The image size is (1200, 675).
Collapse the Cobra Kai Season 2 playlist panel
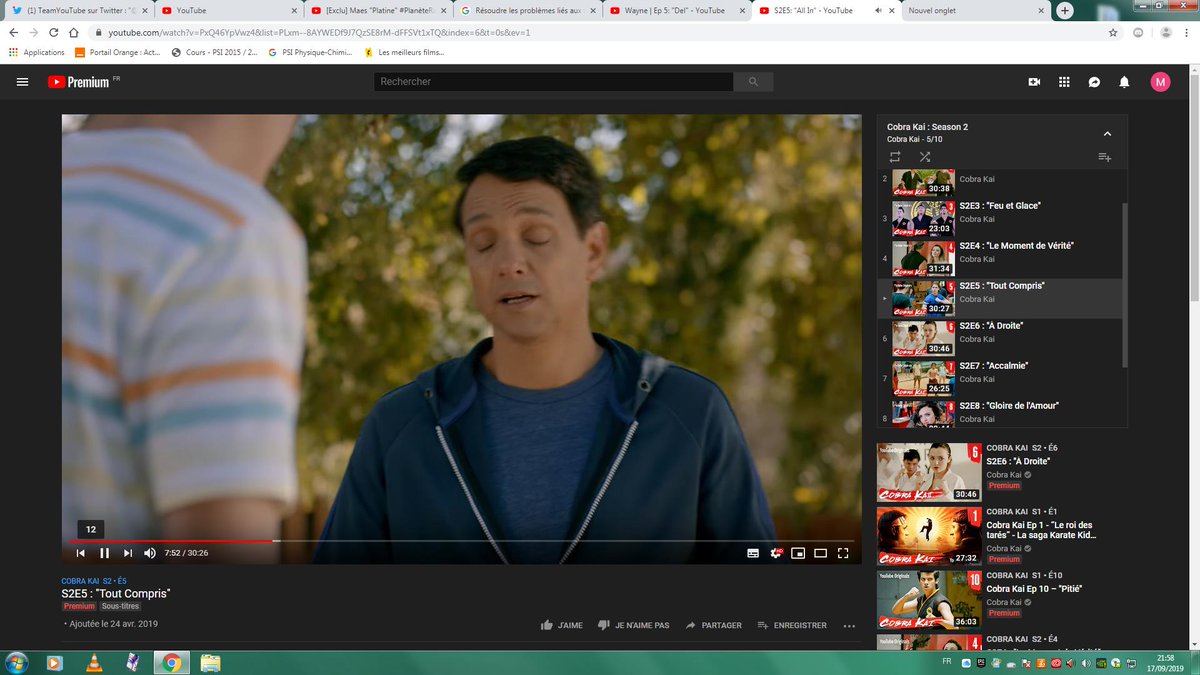(x=1107, y=133)
